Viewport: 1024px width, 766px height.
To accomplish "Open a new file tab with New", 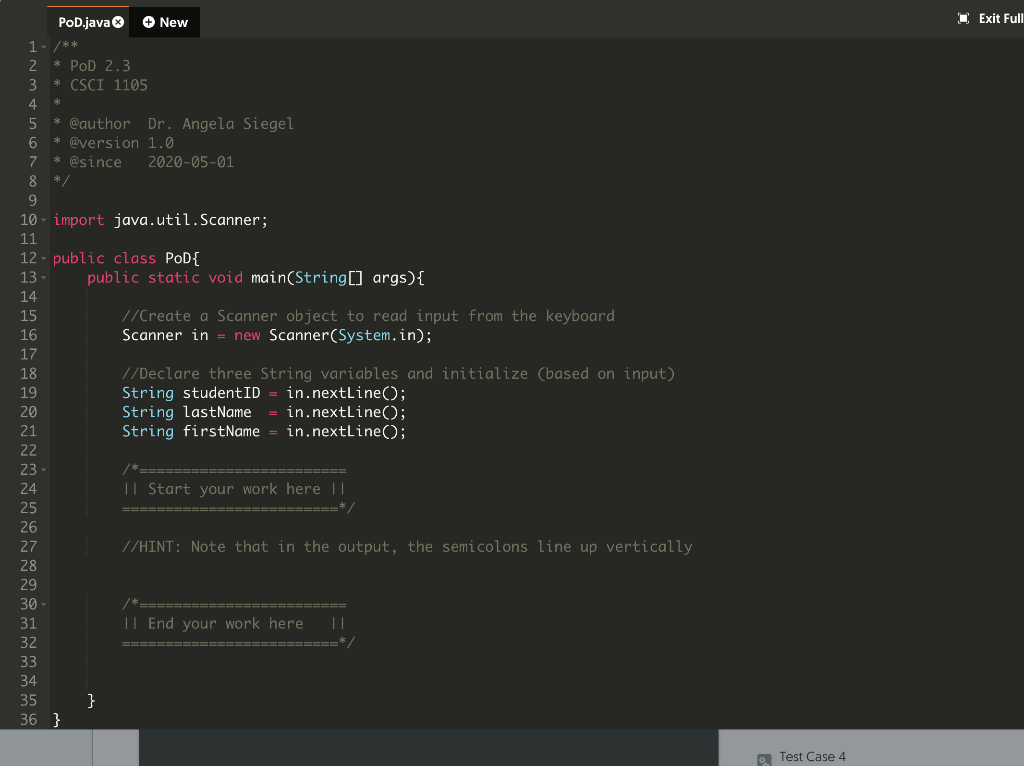I will pyautogui.click(x=164, y=21).
